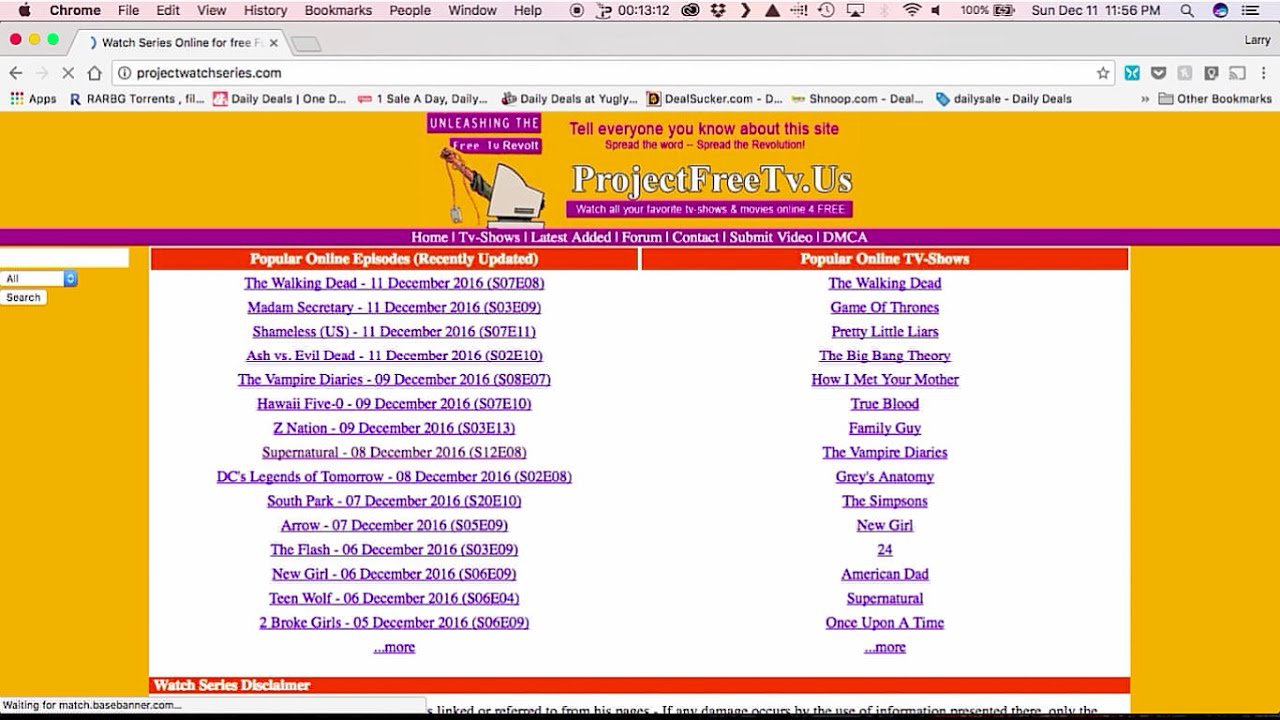Bookmark this page with the star icon

1103,73
